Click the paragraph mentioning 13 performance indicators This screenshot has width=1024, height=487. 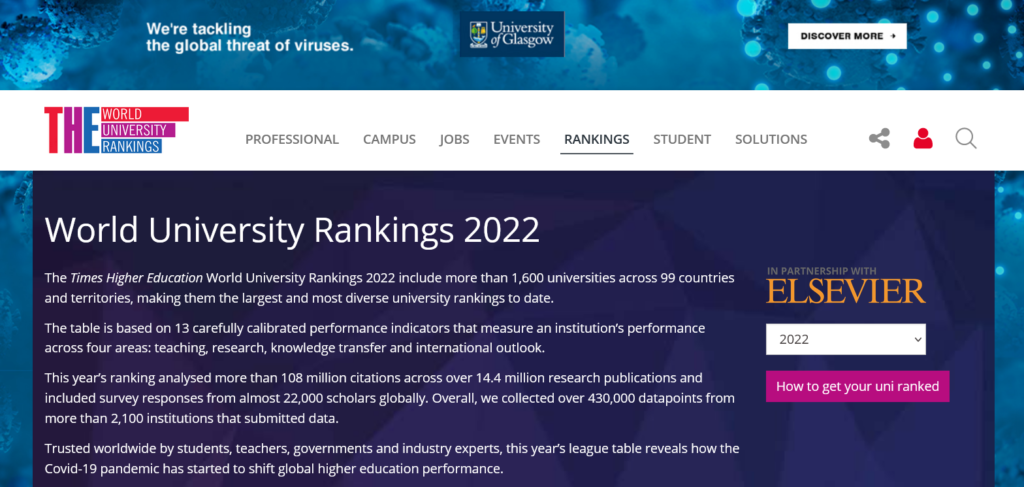pos(375,338)
